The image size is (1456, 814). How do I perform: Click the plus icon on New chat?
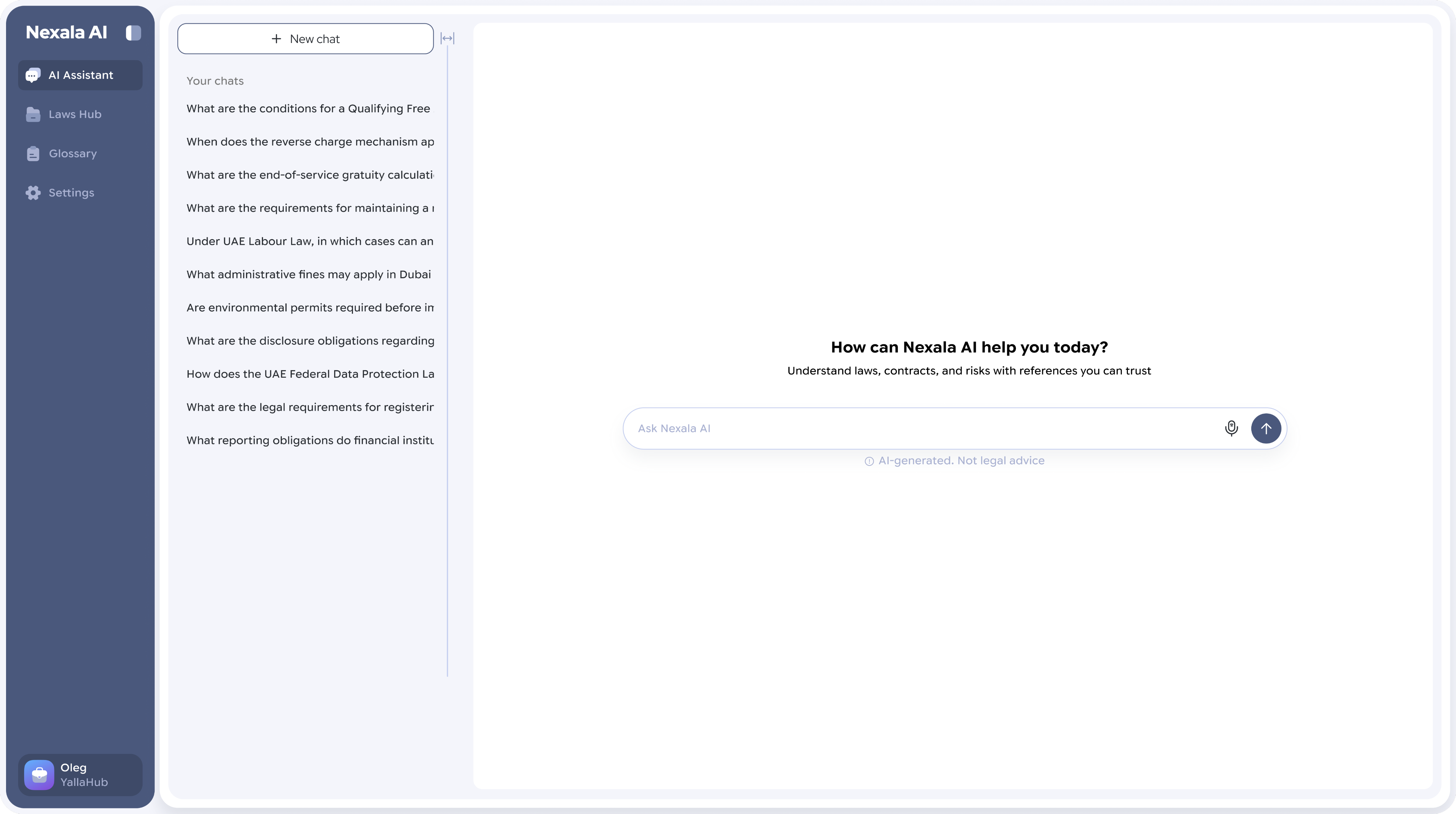(277, 38)
